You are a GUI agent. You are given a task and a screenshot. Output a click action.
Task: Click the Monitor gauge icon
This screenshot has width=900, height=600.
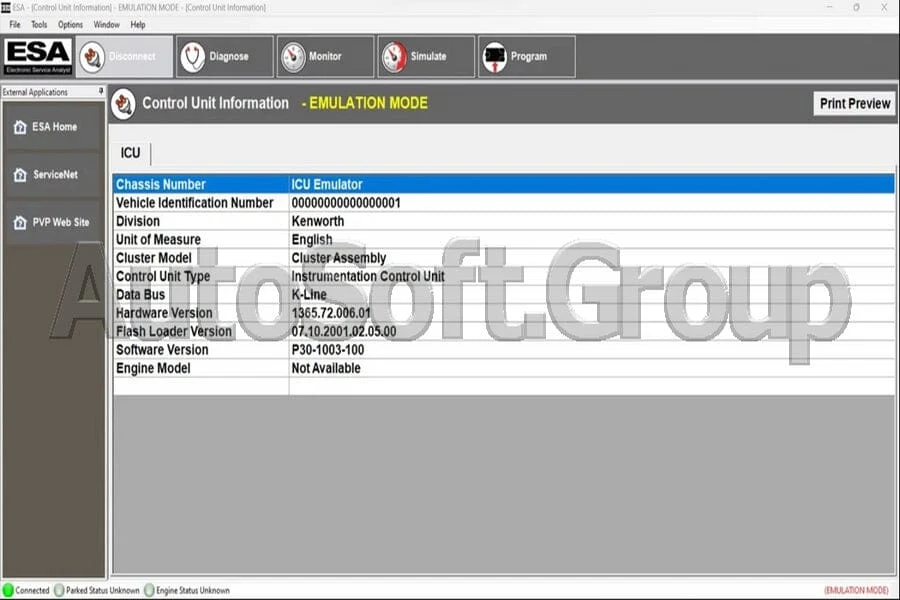293,57
